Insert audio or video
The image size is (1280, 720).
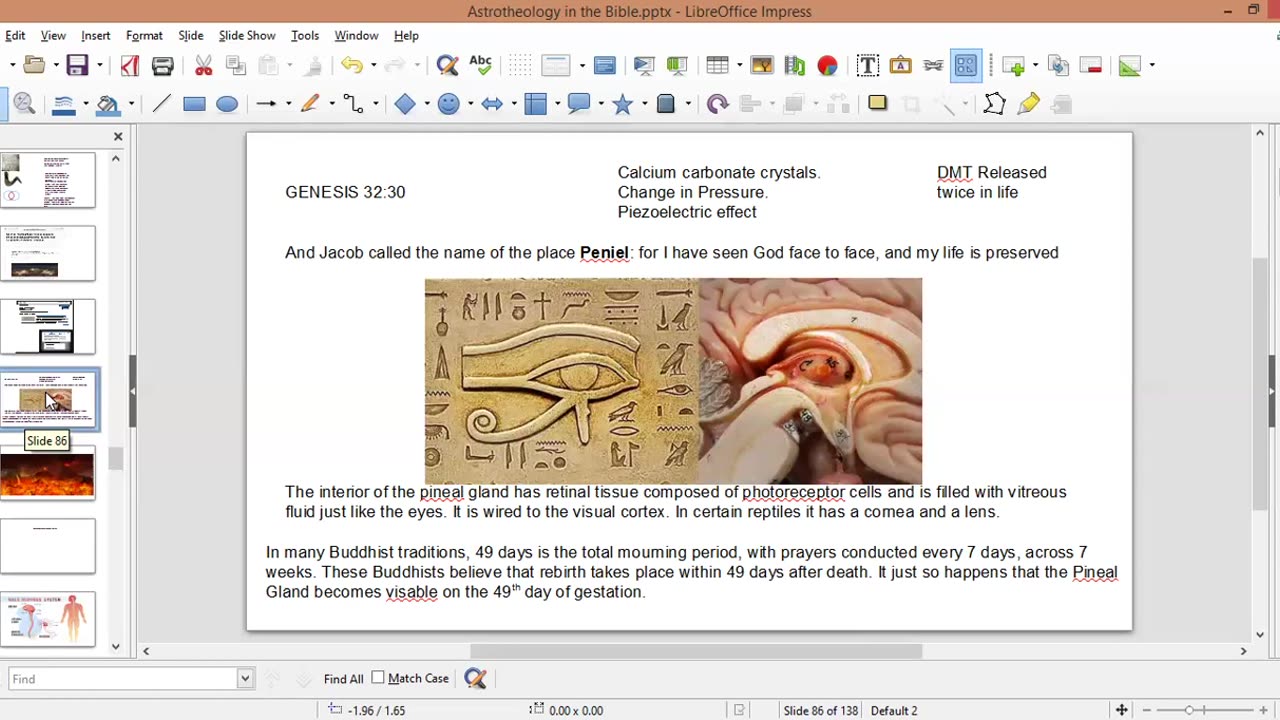pyautogui.click(x=795, y=66)
